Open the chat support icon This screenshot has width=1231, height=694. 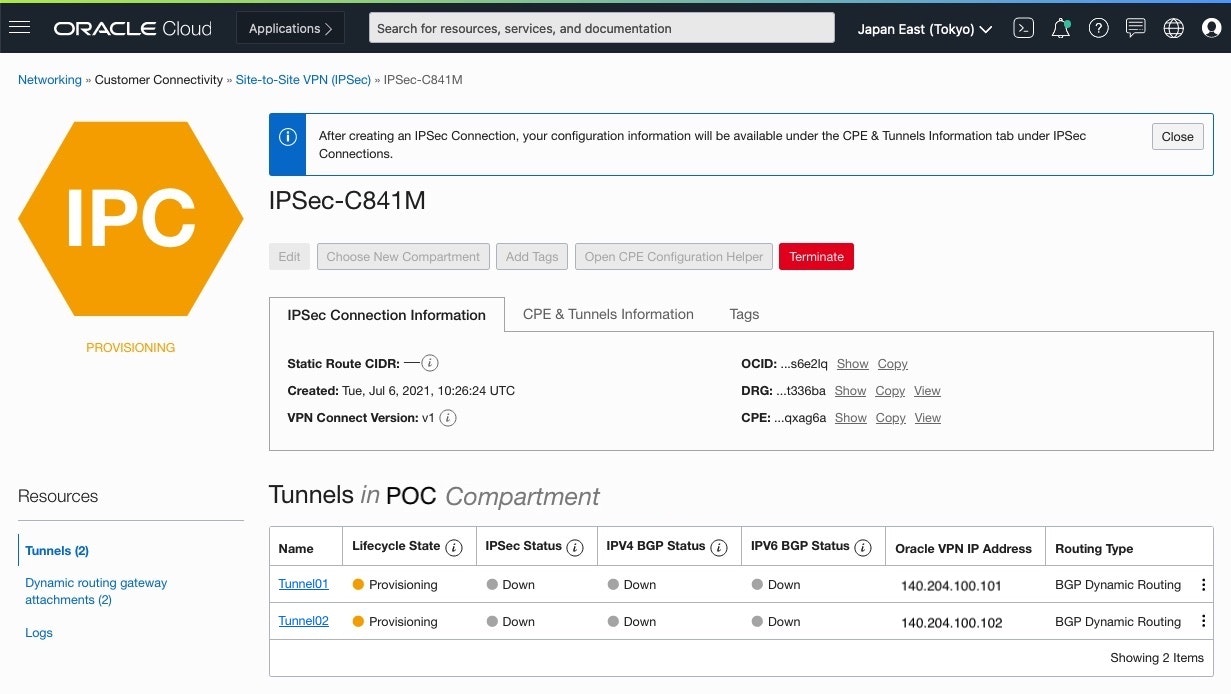tap(1135, 28)
